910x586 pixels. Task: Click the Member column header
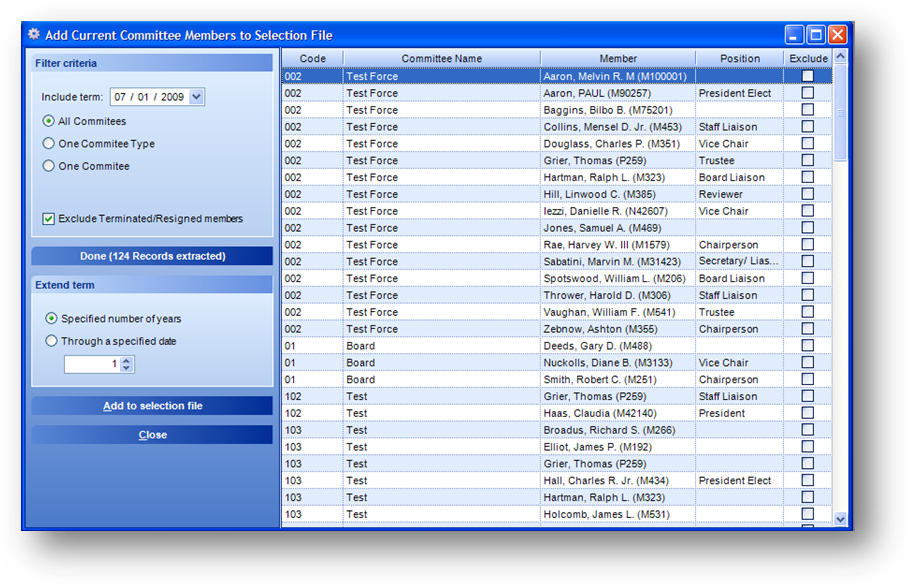coord(618,59)
